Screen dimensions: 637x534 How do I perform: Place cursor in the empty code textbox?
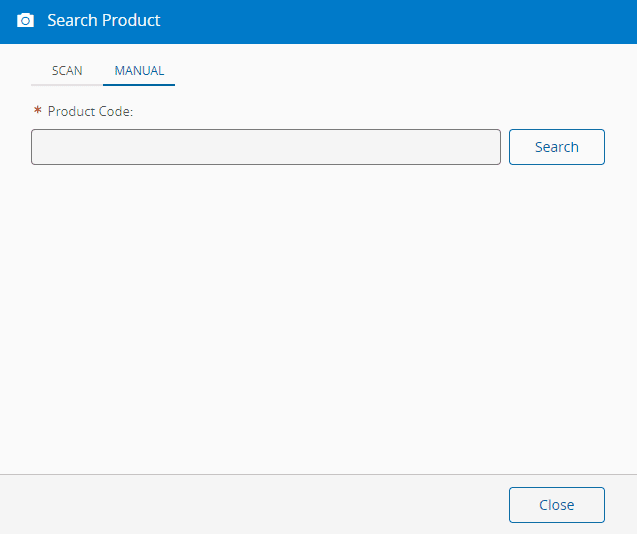[x=265, y=147]
